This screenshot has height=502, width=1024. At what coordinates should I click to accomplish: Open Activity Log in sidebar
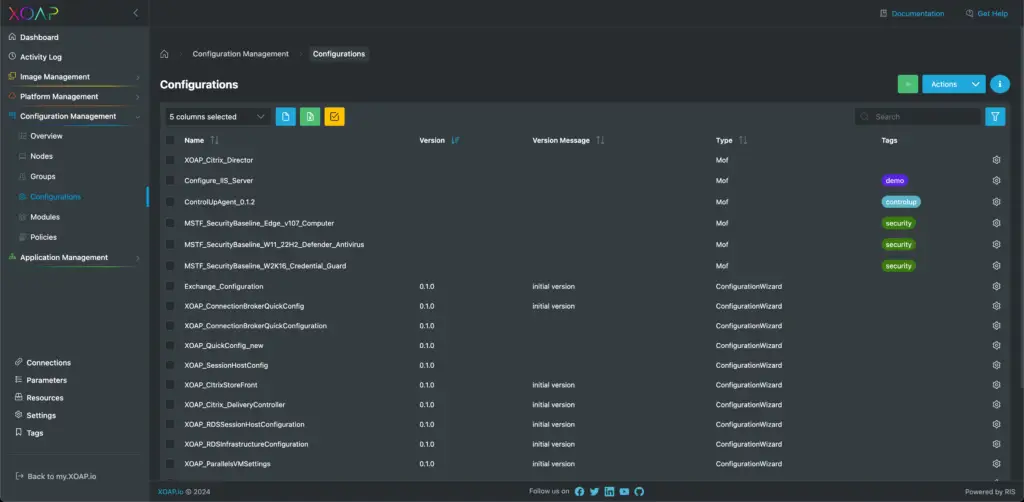(x=40, y=57)
